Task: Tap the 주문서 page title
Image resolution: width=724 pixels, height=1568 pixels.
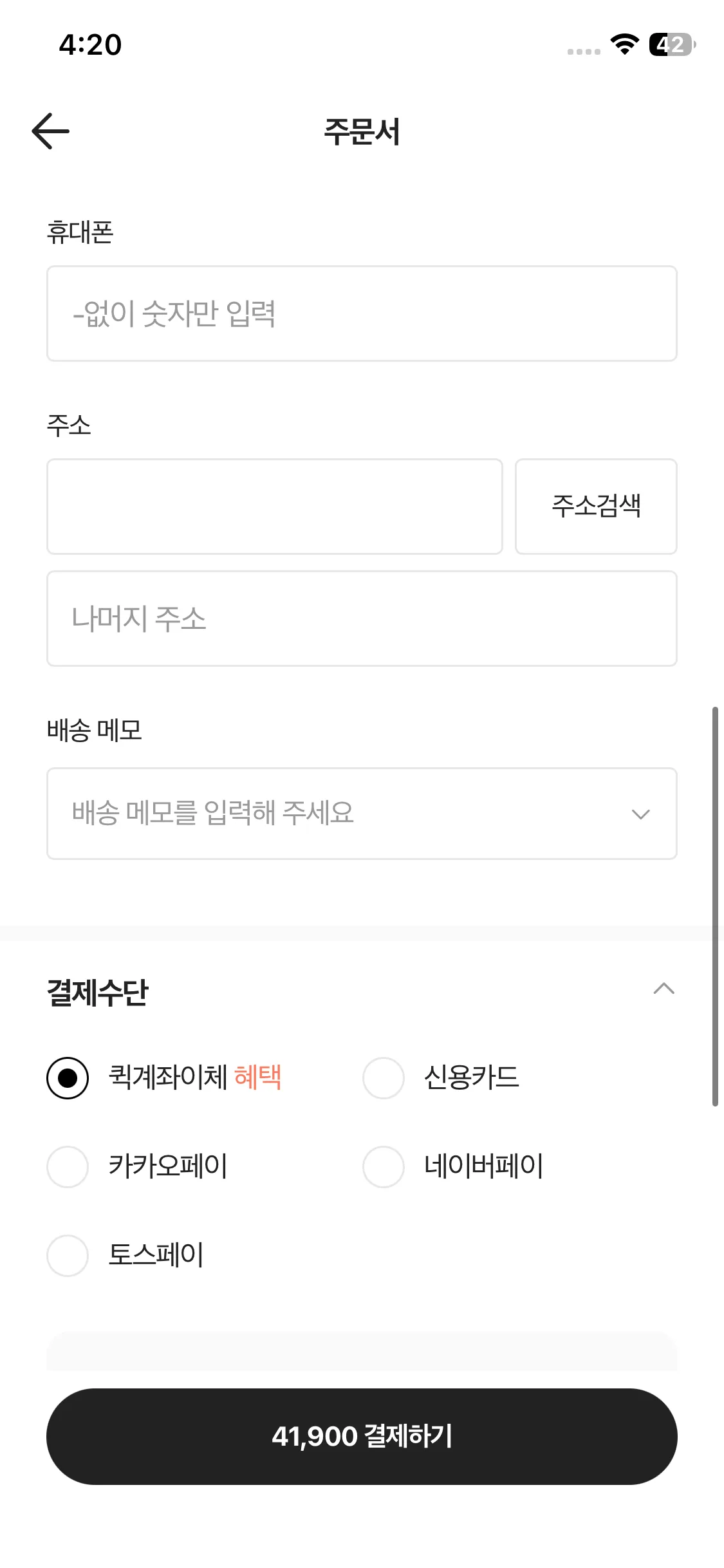Action: coord(362,132)
